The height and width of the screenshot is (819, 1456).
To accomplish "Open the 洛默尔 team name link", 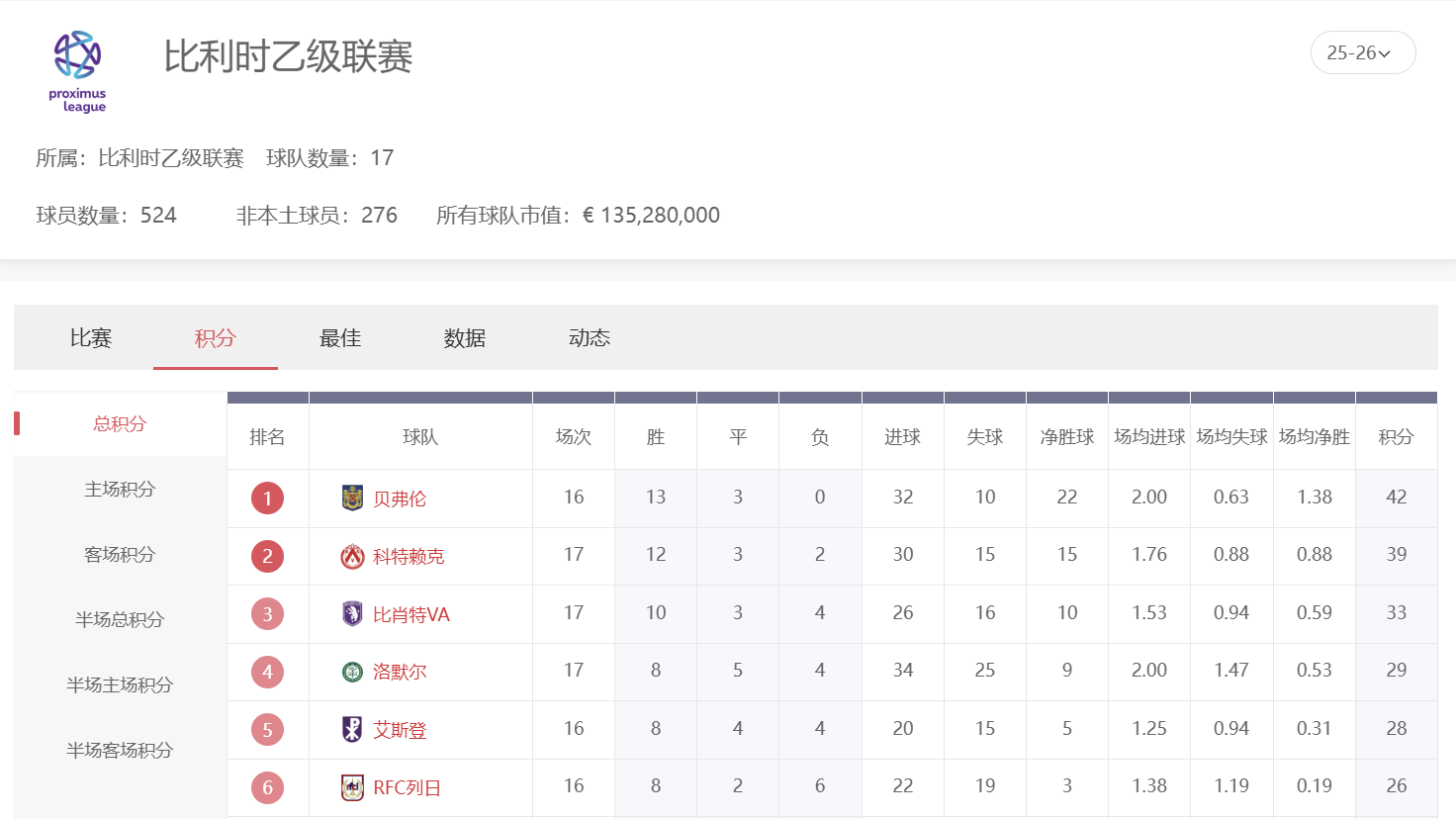I will (400, 673).
